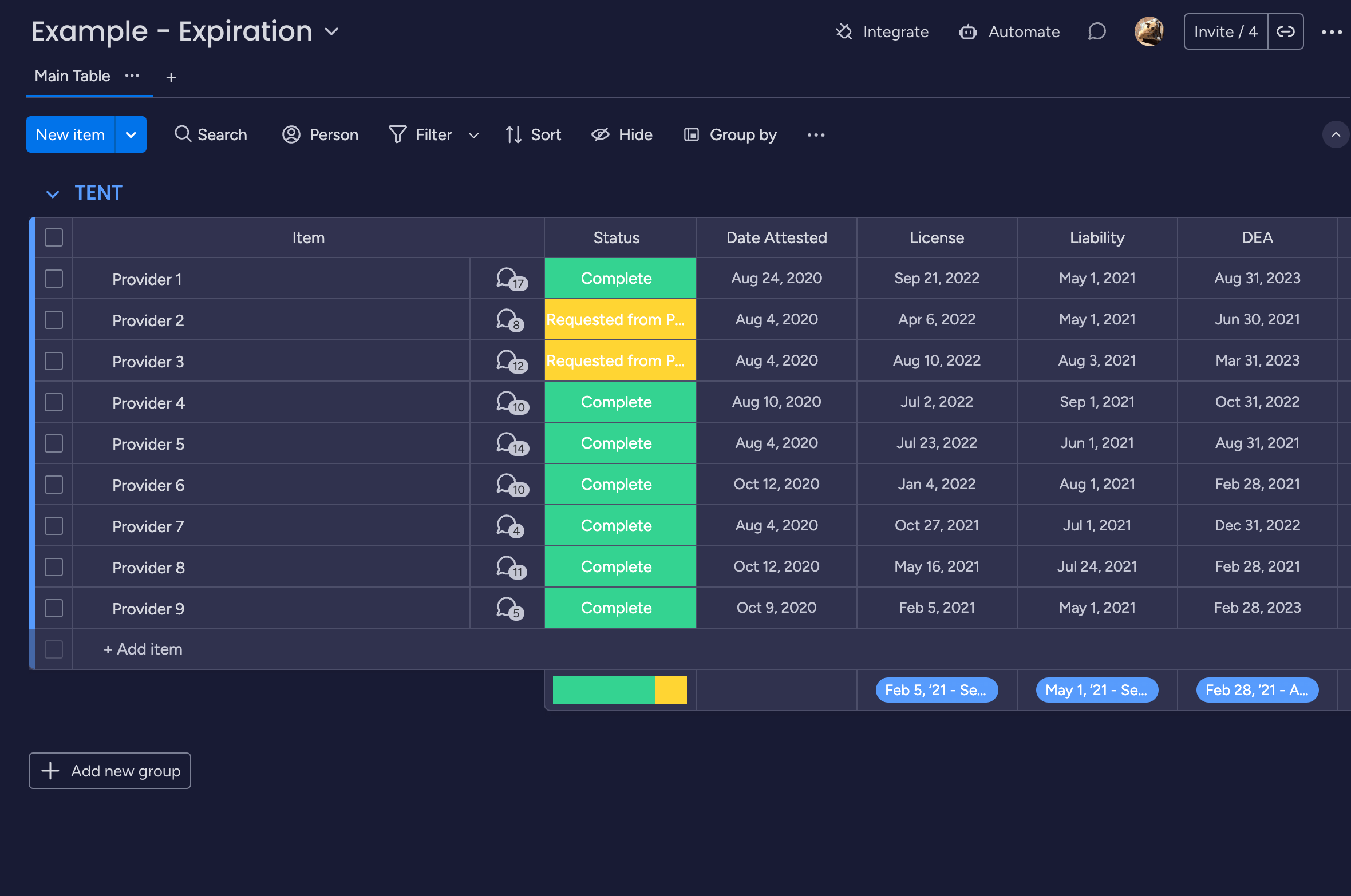1351x896 pixels.
Task: Click the Integrate plug icon
Action: [844, 32]
